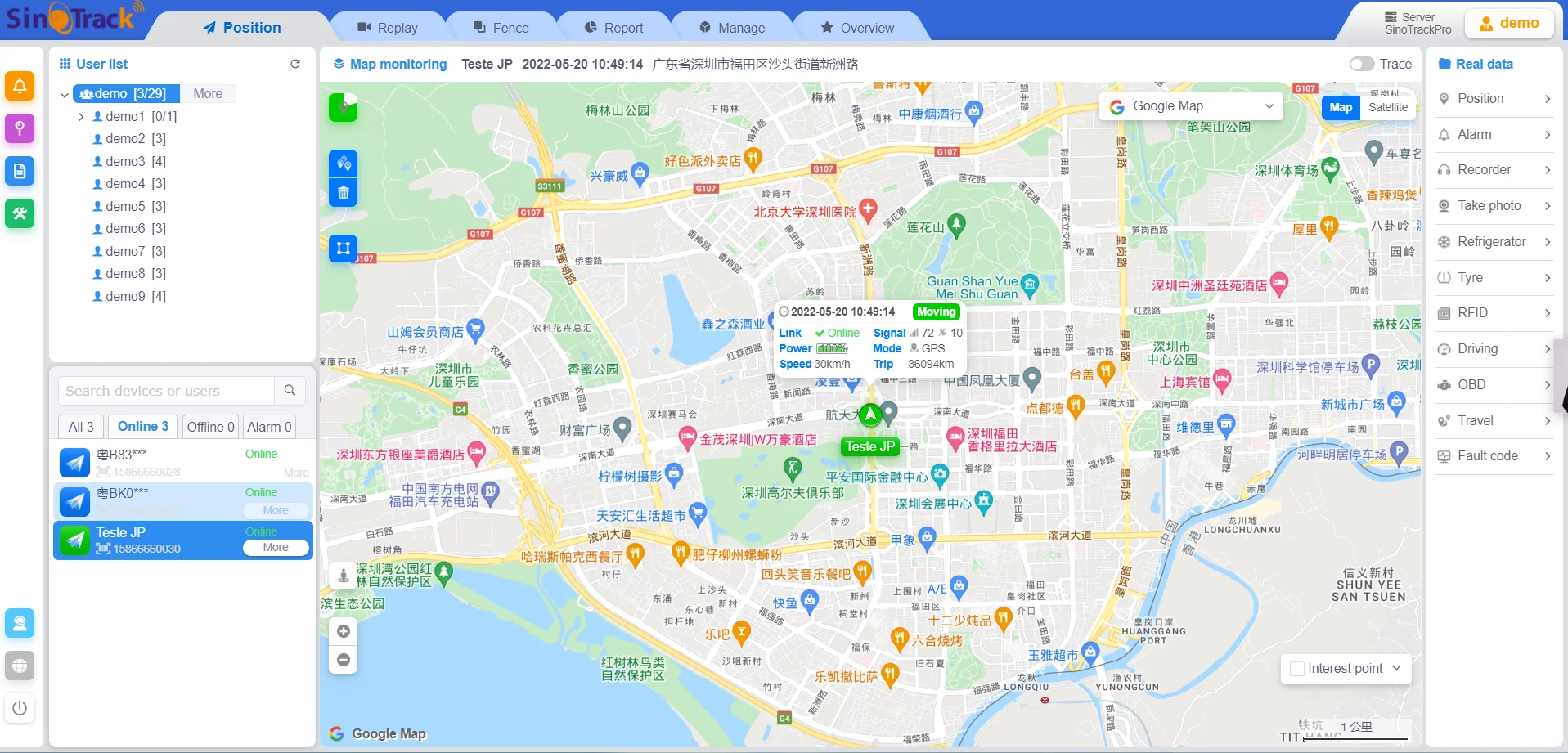Select user demo3 [4] in tree

point(129,162)
